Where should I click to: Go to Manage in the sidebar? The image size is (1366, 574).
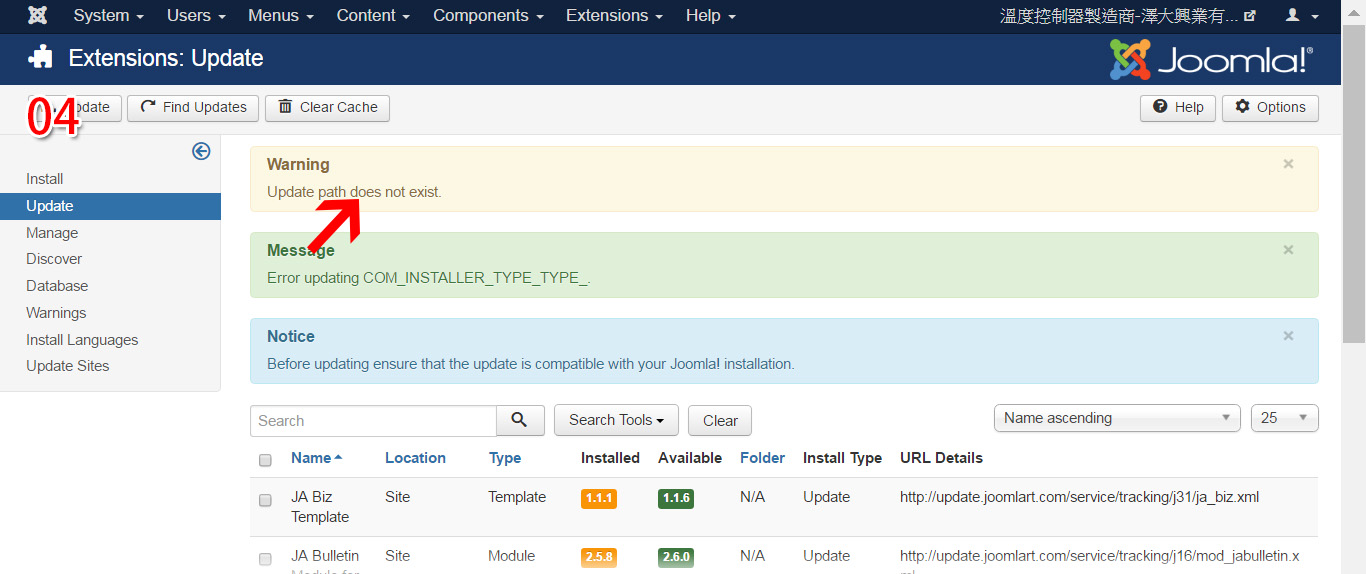[52, 233]
